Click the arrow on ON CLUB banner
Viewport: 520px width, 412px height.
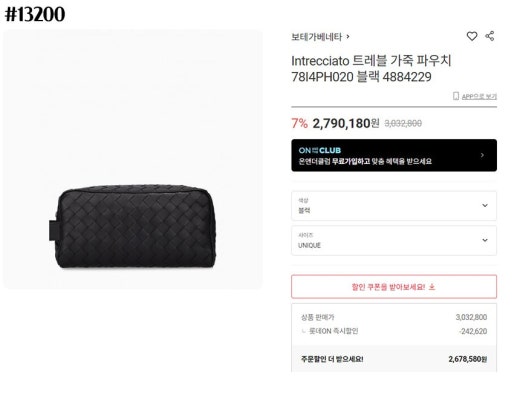(482, 155)
